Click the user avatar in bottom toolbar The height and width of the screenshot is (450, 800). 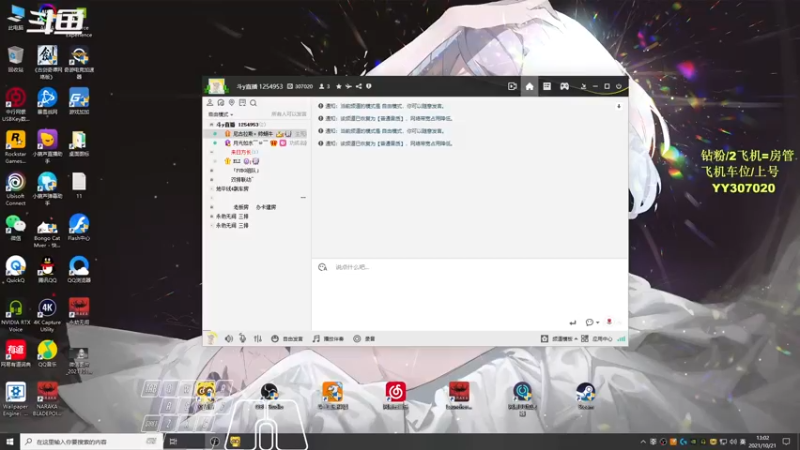click(211, 338)
